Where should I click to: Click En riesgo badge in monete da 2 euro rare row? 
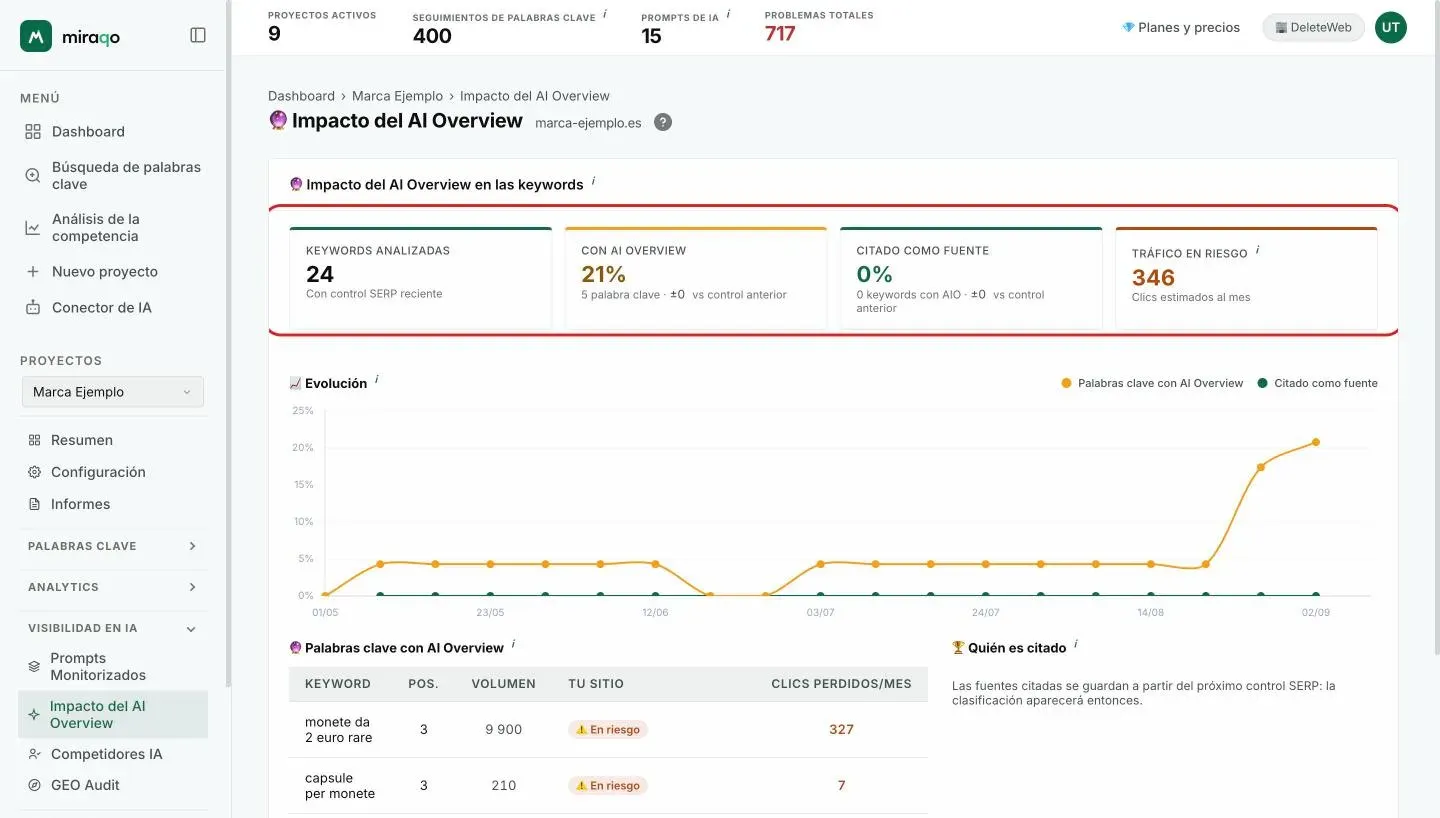click(x=608, y=729)
